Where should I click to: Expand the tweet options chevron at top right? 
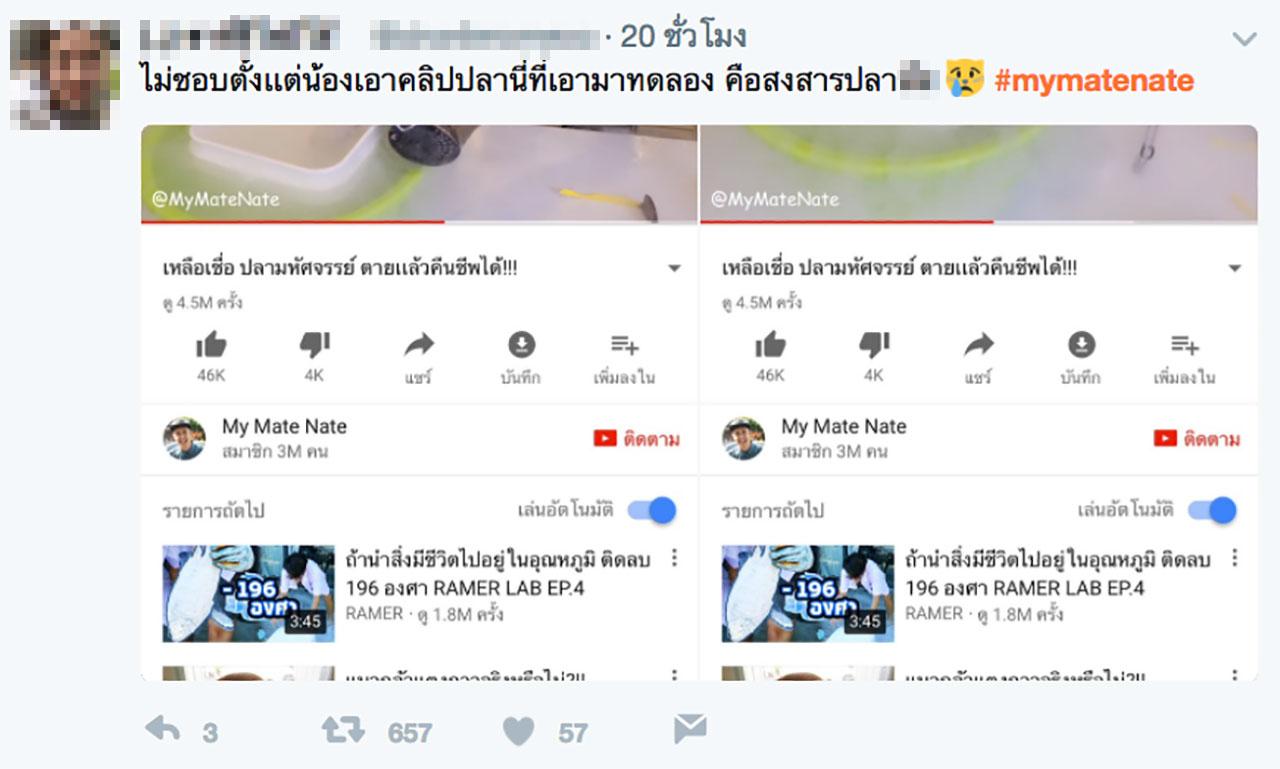[x=1244, y=40]
